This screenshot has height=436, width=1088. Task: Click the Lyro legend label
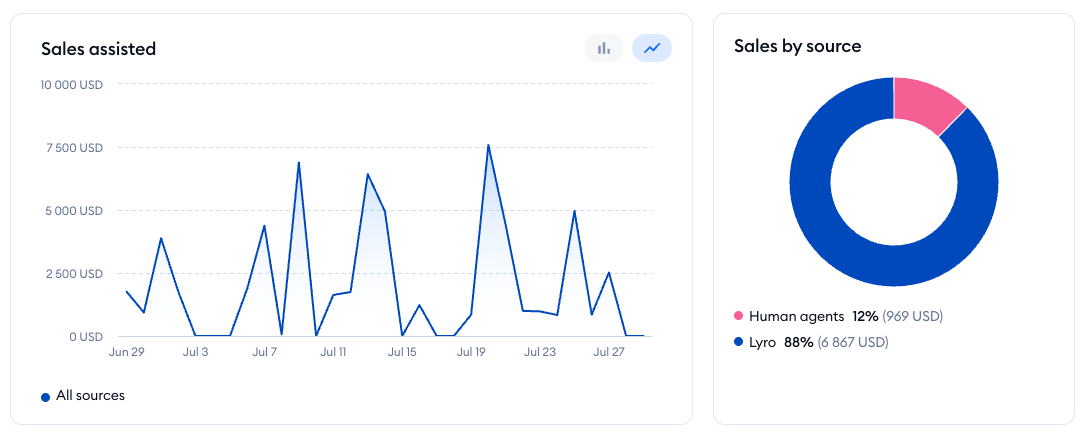763,342
